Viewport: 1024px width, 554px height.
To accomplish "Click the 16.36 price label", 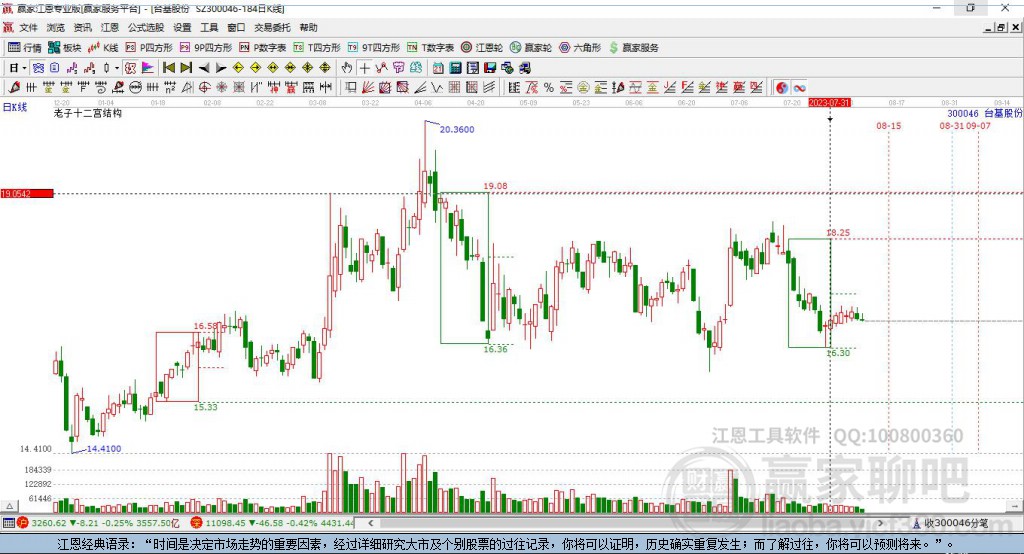I will [495, 350].
